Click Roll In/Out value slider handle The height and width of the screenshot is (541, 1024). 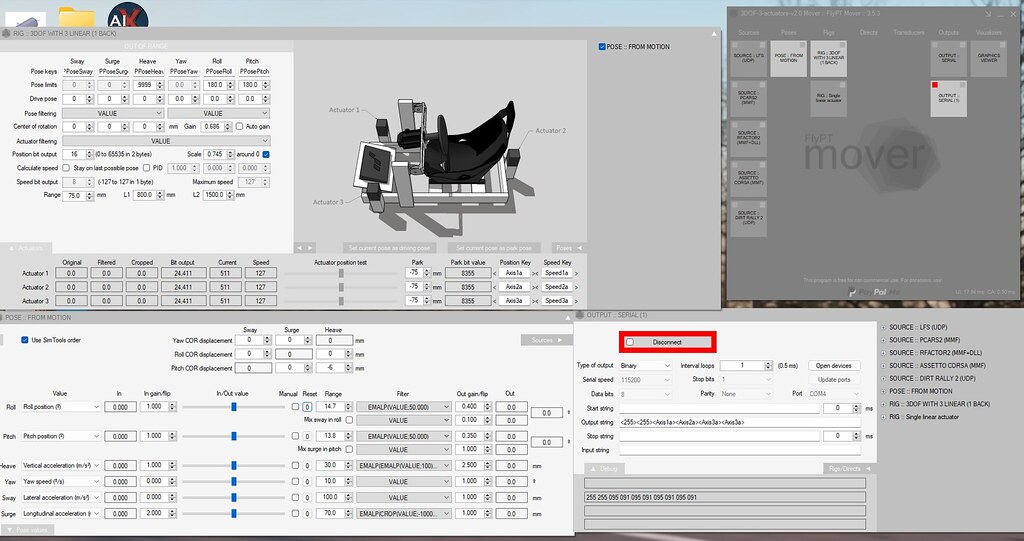[x=233, y=406]
